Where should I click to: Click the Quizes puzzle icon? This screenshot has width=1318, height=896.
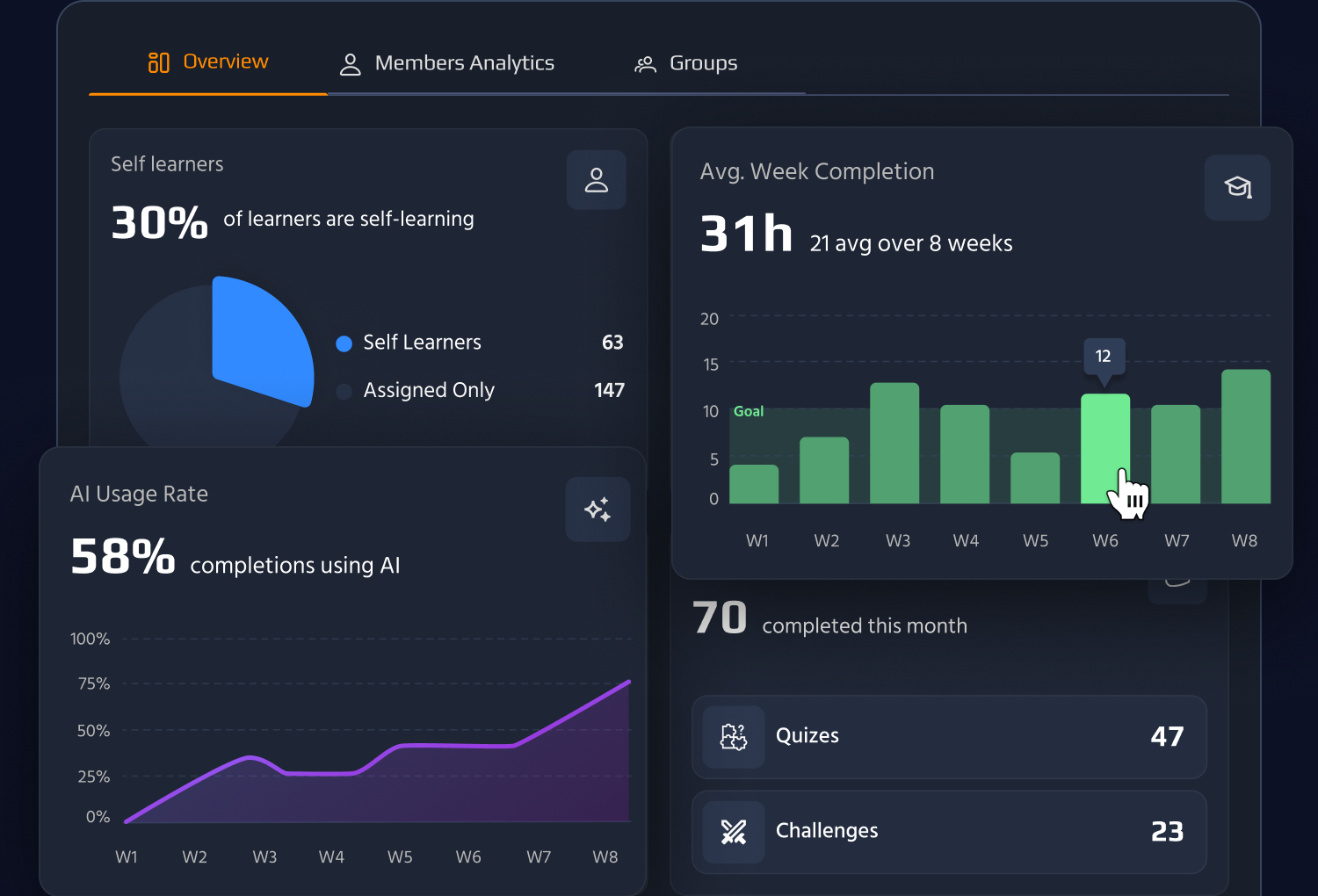[x=734, y=737]
